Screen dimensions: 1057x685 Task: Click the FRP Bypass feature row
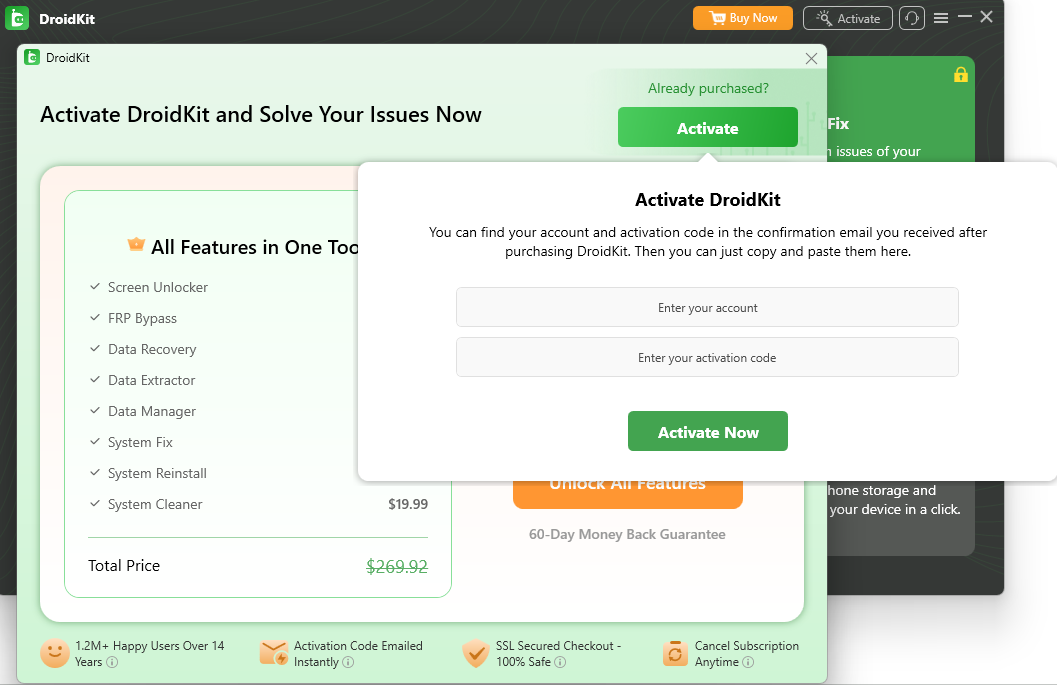[258, 318]
